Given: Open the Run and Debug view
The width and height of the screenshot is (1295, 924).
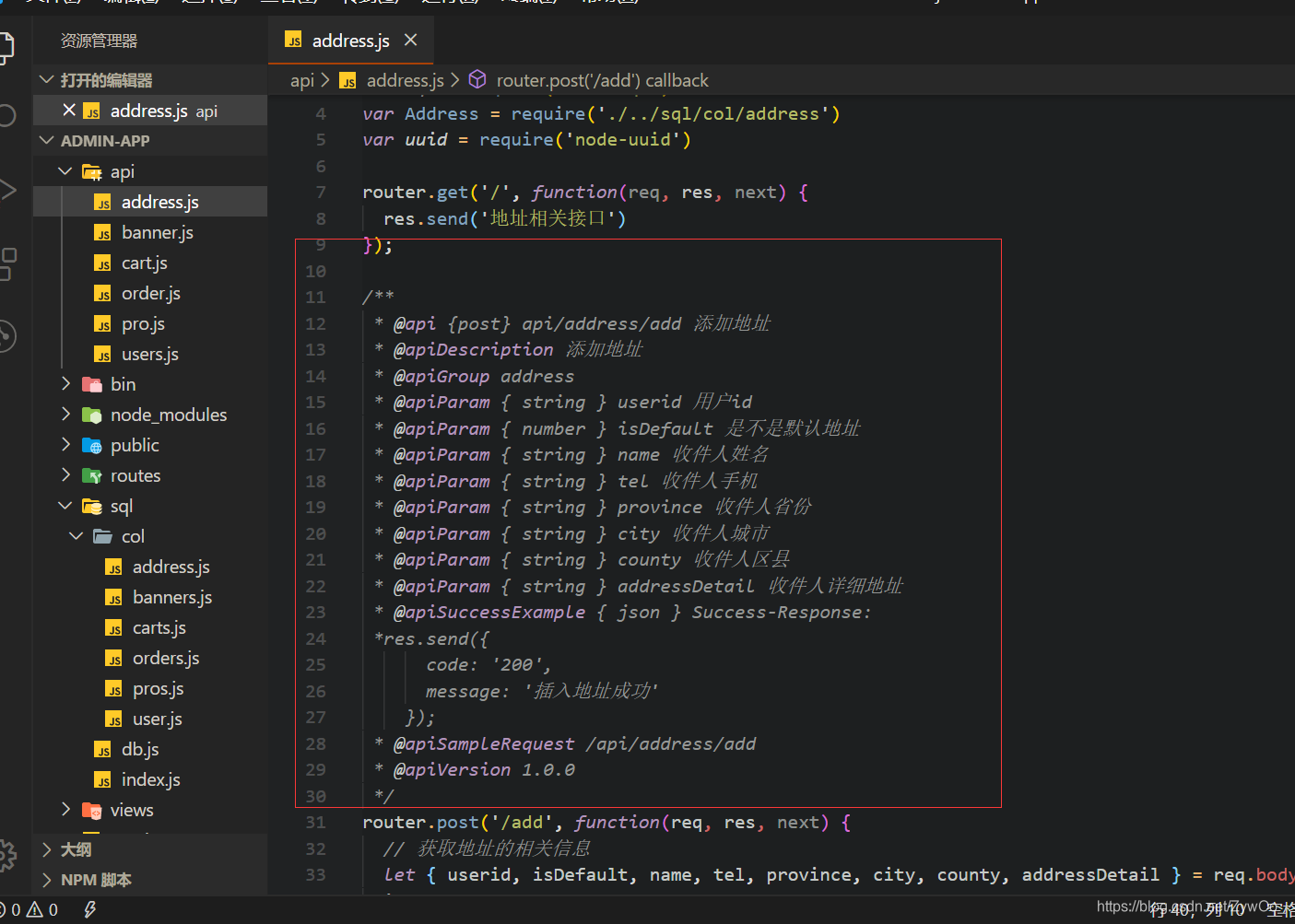Looking at the screenshot, I should point(6,190).
